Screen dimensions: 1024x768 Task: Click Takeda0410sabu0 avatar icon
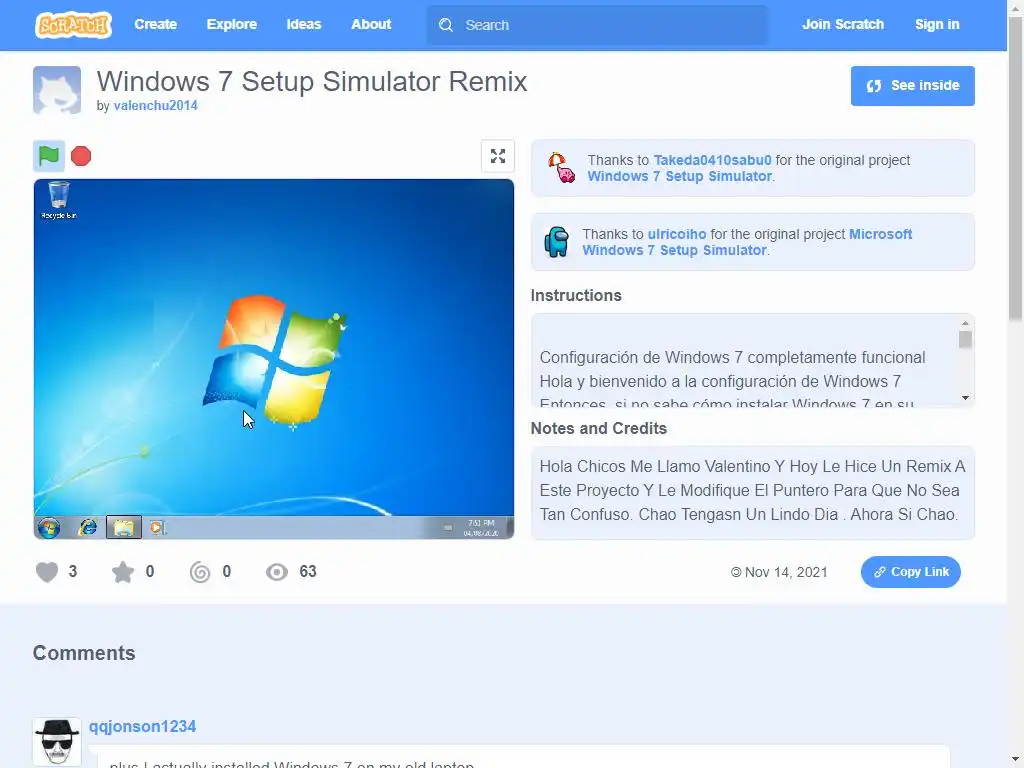pyautogui.click(x=562, y=168)
